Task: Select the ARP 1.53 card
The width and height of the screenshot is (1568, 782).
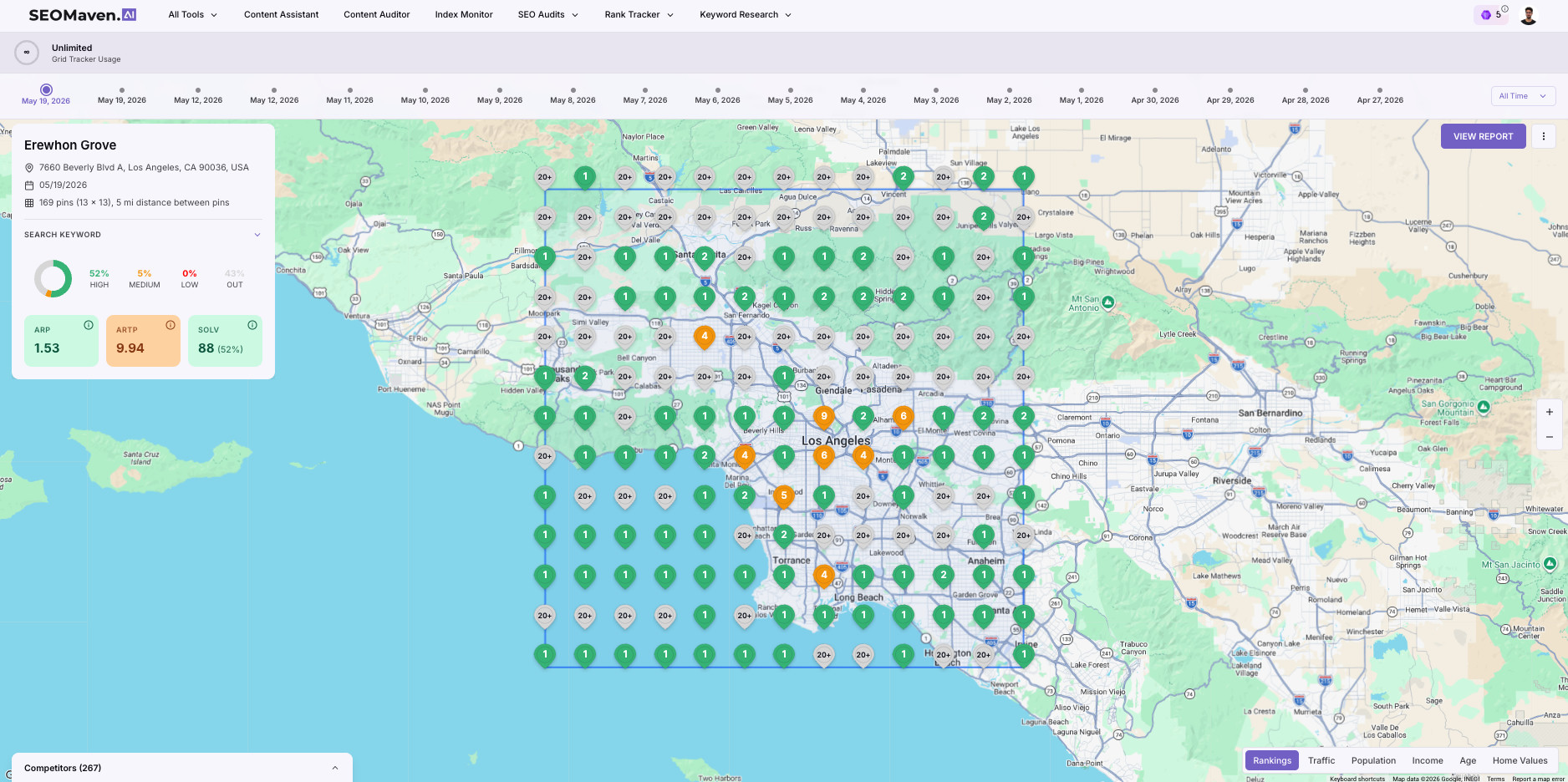Action: [61, 340]
